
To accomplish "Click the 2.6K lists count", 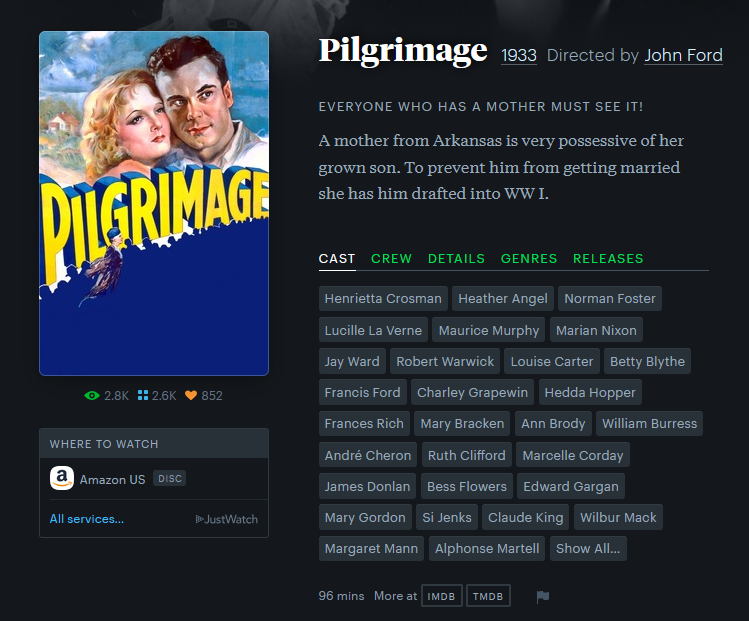I will pos(164,396).
